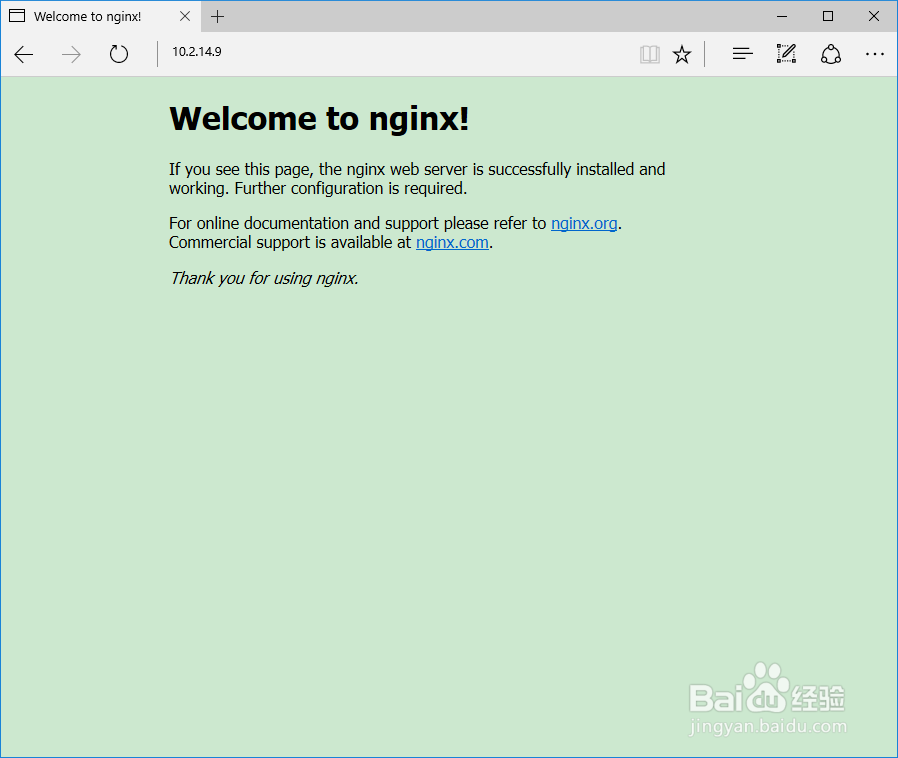Make a web note with pen icon
898x758 pixels.
[786, 53]
